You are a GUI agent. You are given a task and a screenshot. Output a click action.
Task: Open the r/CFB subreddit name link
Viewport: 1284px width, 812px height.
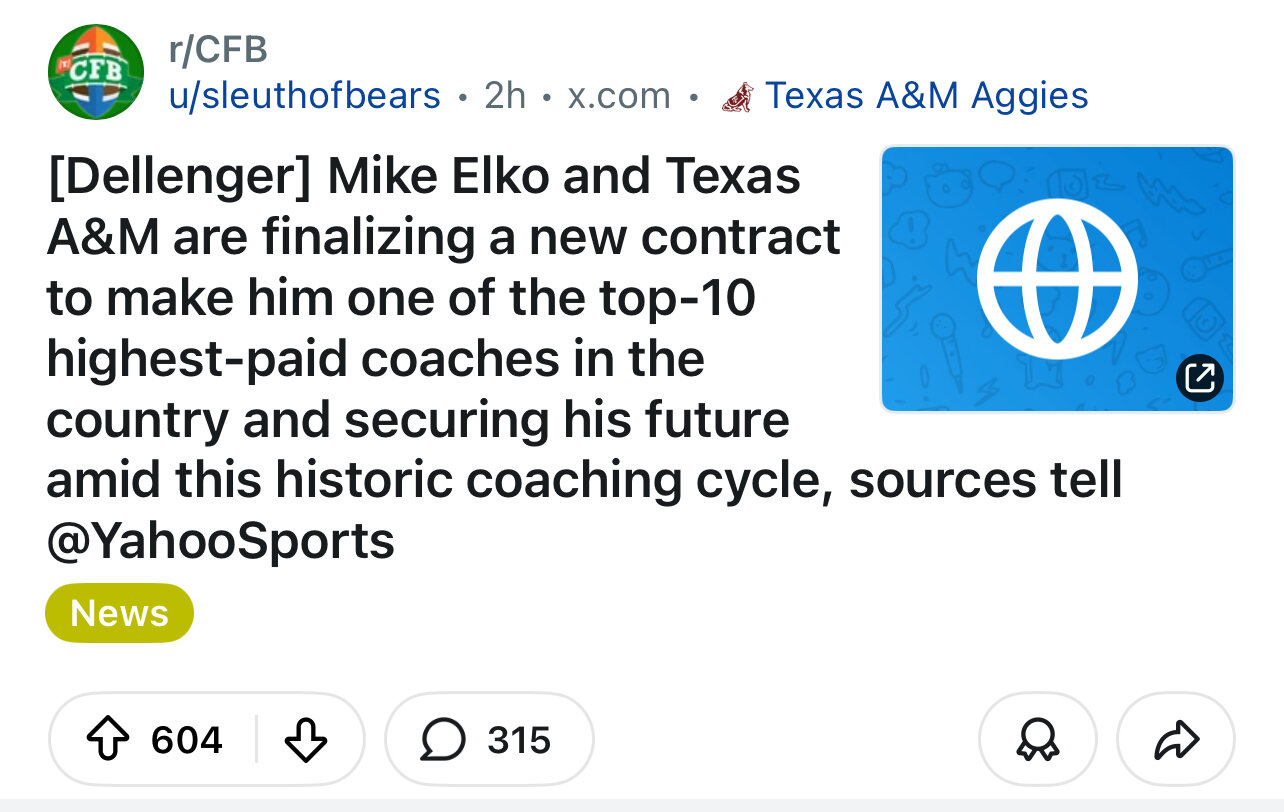(217, 50)
